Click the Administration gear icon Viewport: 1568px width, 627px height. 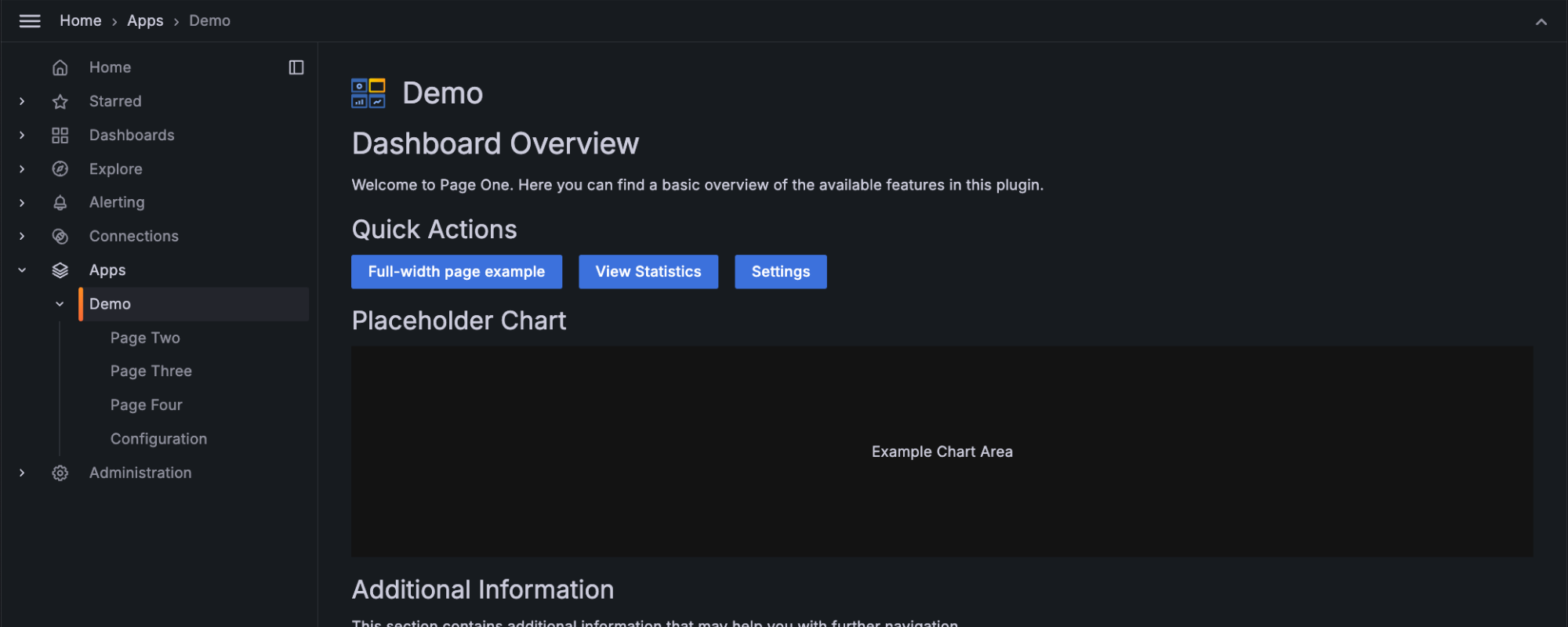[x=60, y=473]
